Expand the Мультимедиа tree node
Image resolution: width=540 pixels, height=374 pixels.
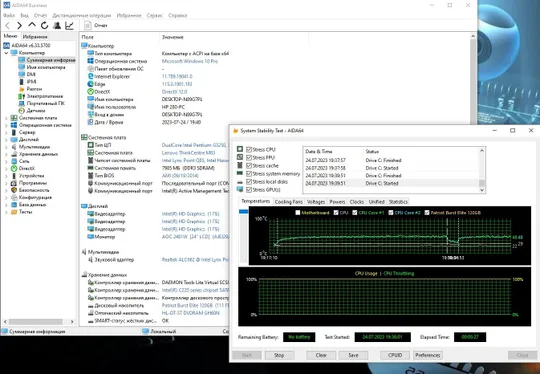pyautogui.click(x=6, y=147)
